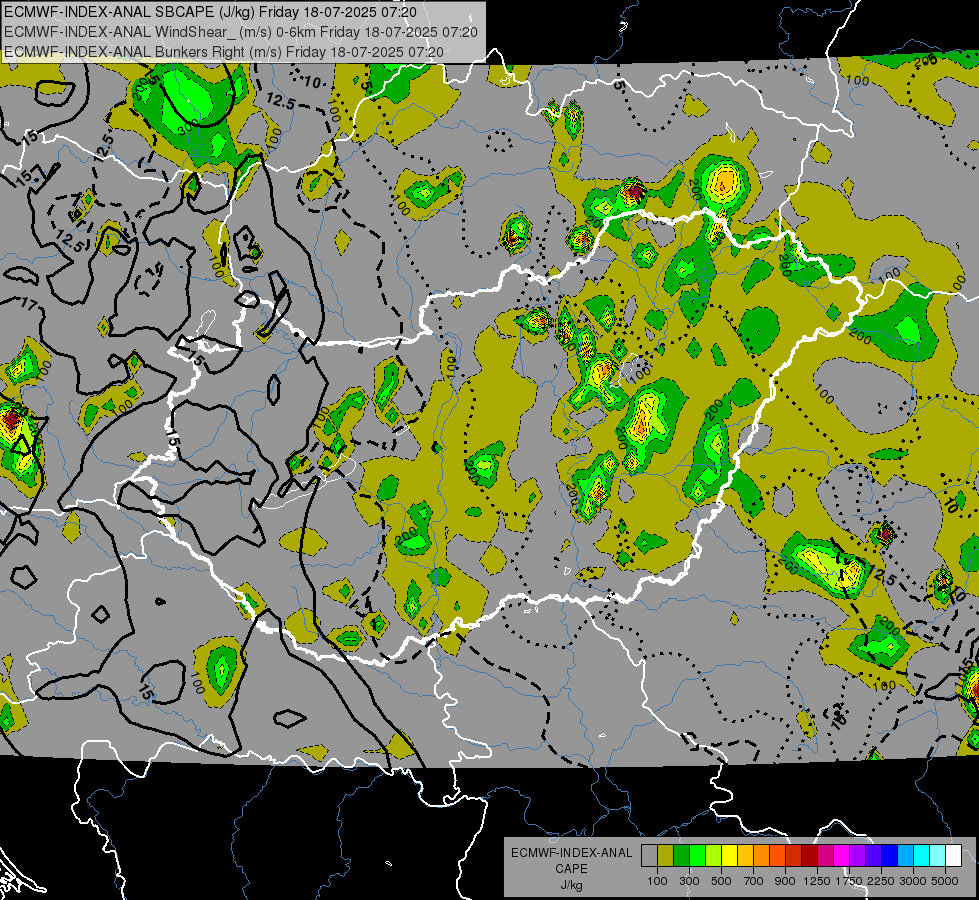The height and width of the screenshot is (900, 979).
Task: Pick the pure blue legend swatch
Action: (x=890, y=856)
